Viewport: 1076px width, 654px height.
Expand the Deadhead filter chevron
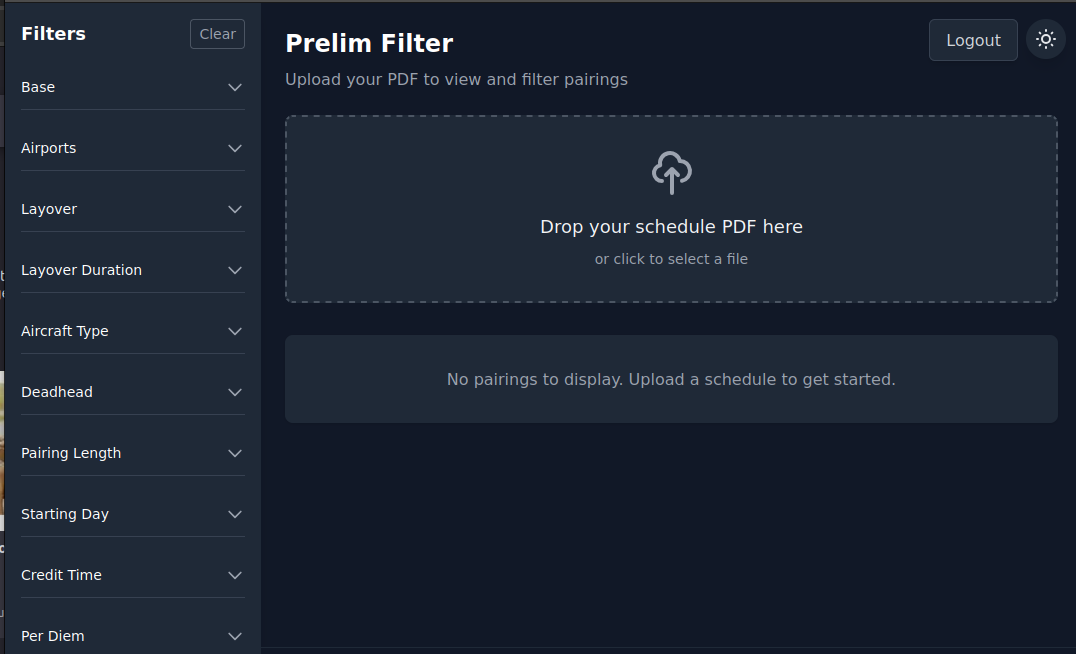coord(235,392)
